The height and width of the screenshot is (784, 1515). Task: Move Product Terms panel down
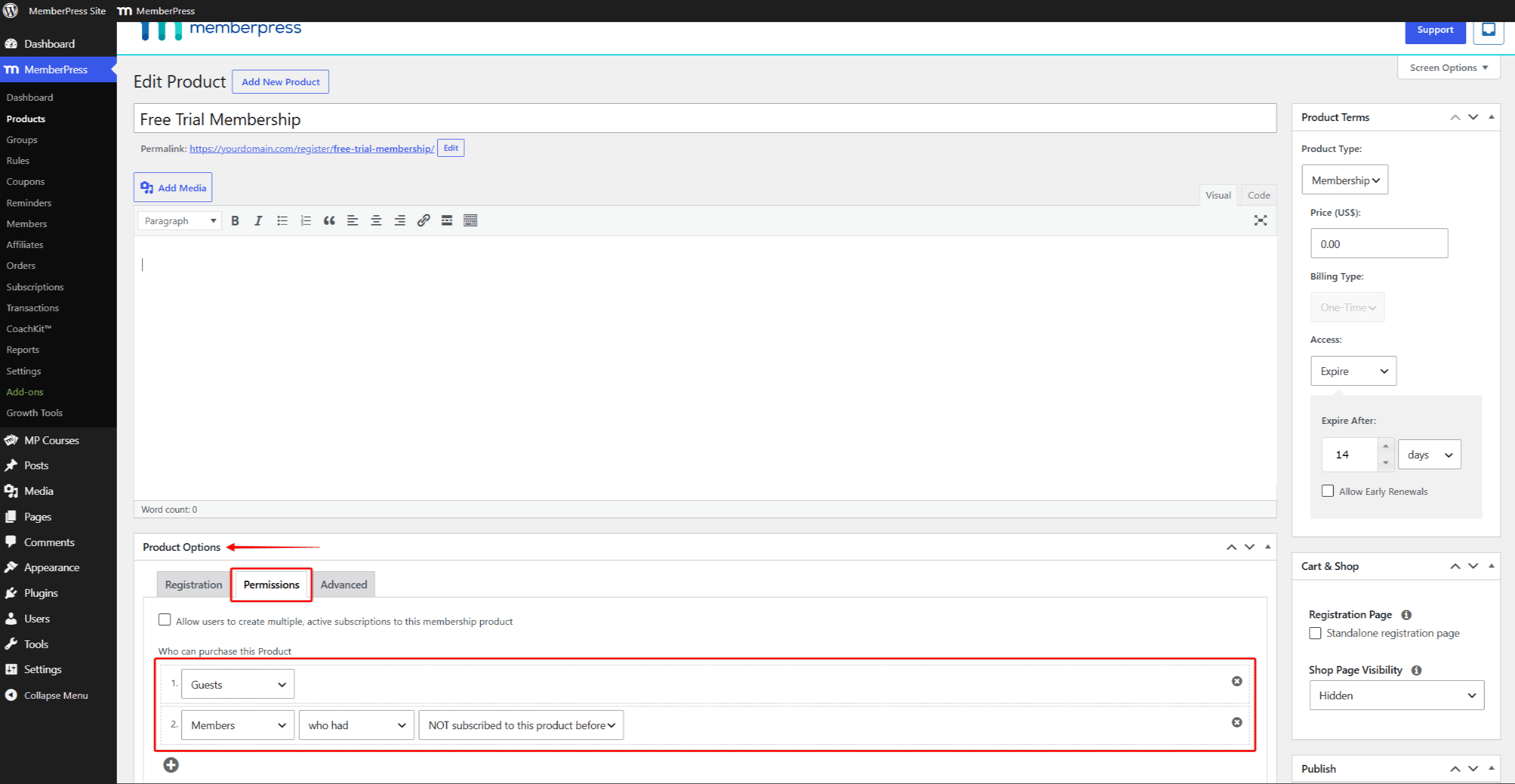click(x=1473, y=117)
